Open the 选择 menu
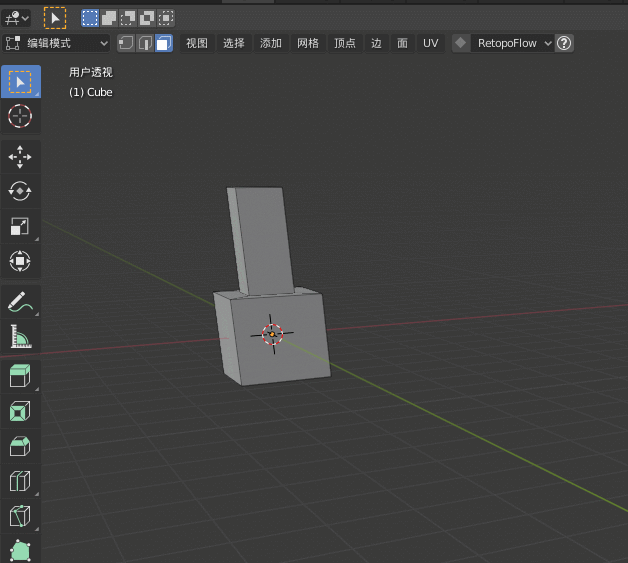 [x=234, y=43]
